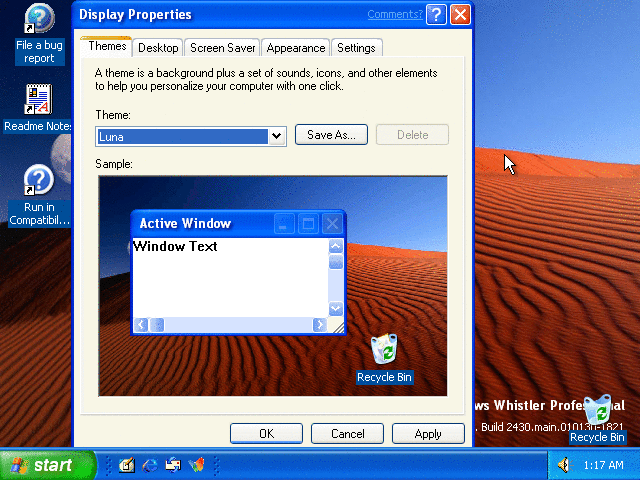
Task: Open the Start menu
Action: tap(48, 465)
